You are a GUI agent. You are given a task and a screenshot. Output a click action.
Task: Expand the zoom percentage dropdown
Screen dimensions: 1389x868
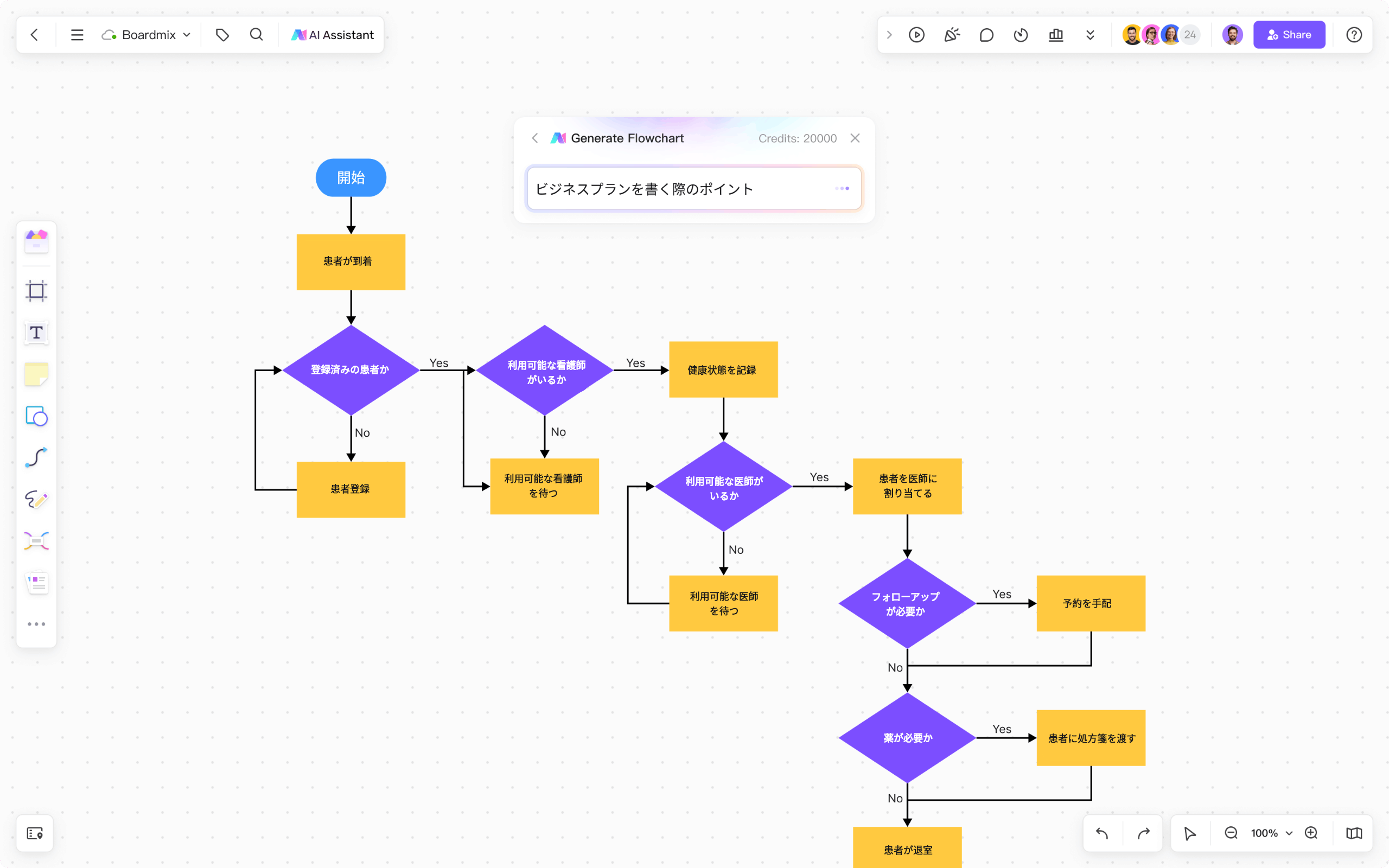pyautogui.click(x=1290, y=833)
